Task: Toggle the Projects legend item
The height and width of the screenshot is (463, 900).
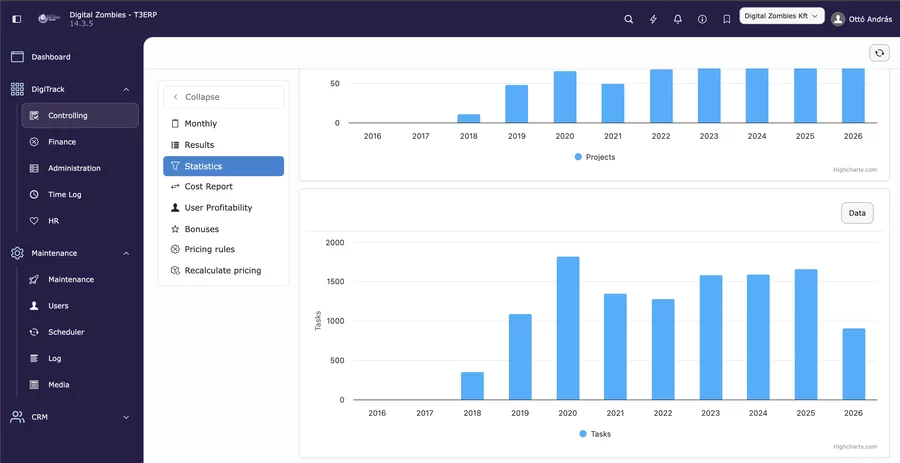Action: [595, 157]
